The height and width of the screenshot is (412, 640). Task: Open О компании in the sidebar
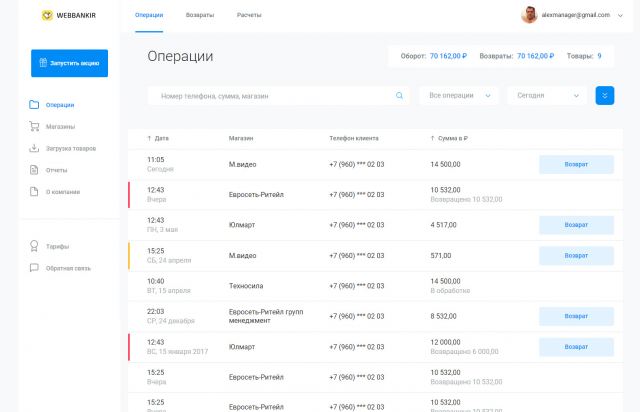tap(63, 192)
